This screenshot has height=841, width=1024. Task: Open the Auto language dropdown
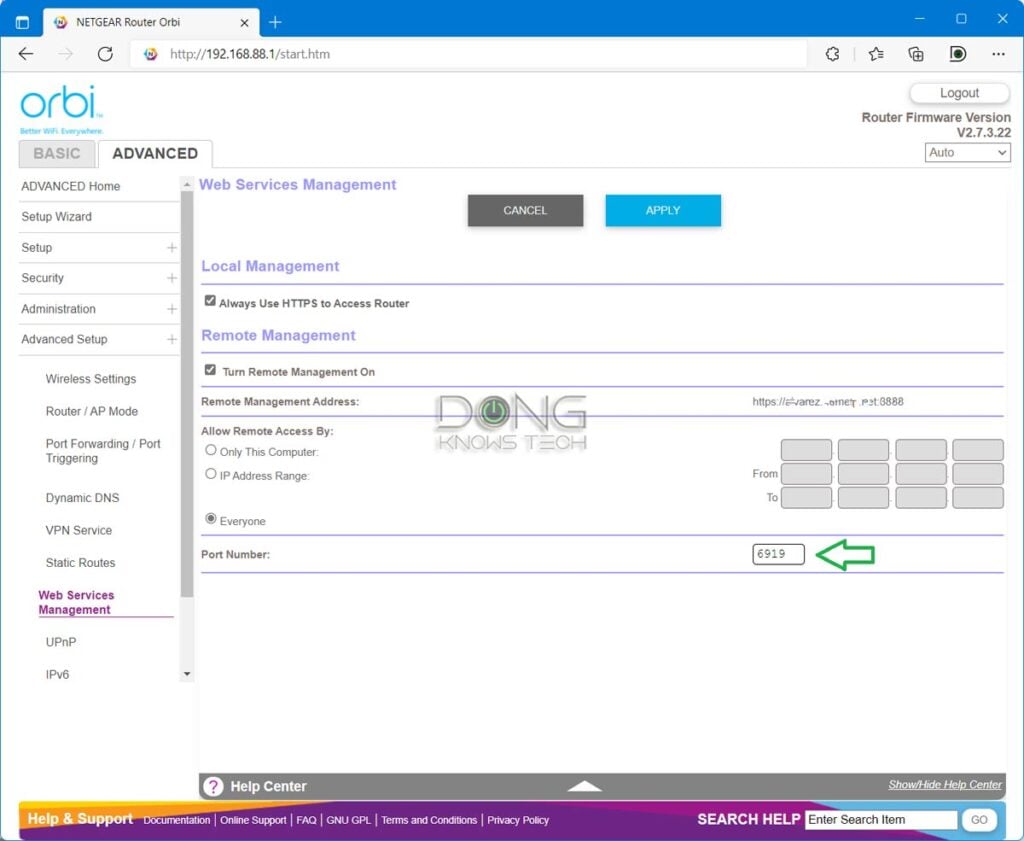tap(968, 153)
